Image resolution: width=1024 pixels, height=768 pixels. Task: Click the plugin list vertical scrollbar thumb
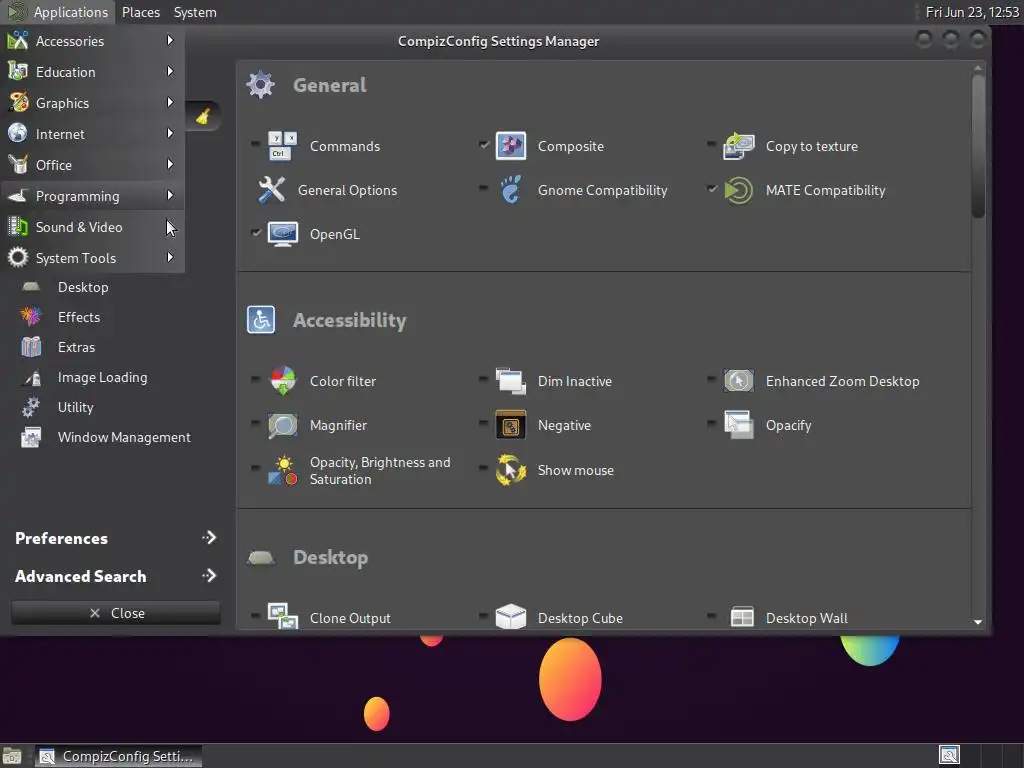tap(978, 146)
